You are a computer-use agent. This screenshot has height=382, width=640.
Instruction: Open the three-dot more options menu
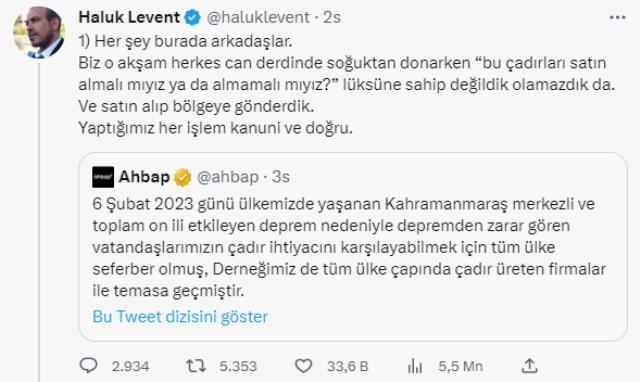coord(618,18)
